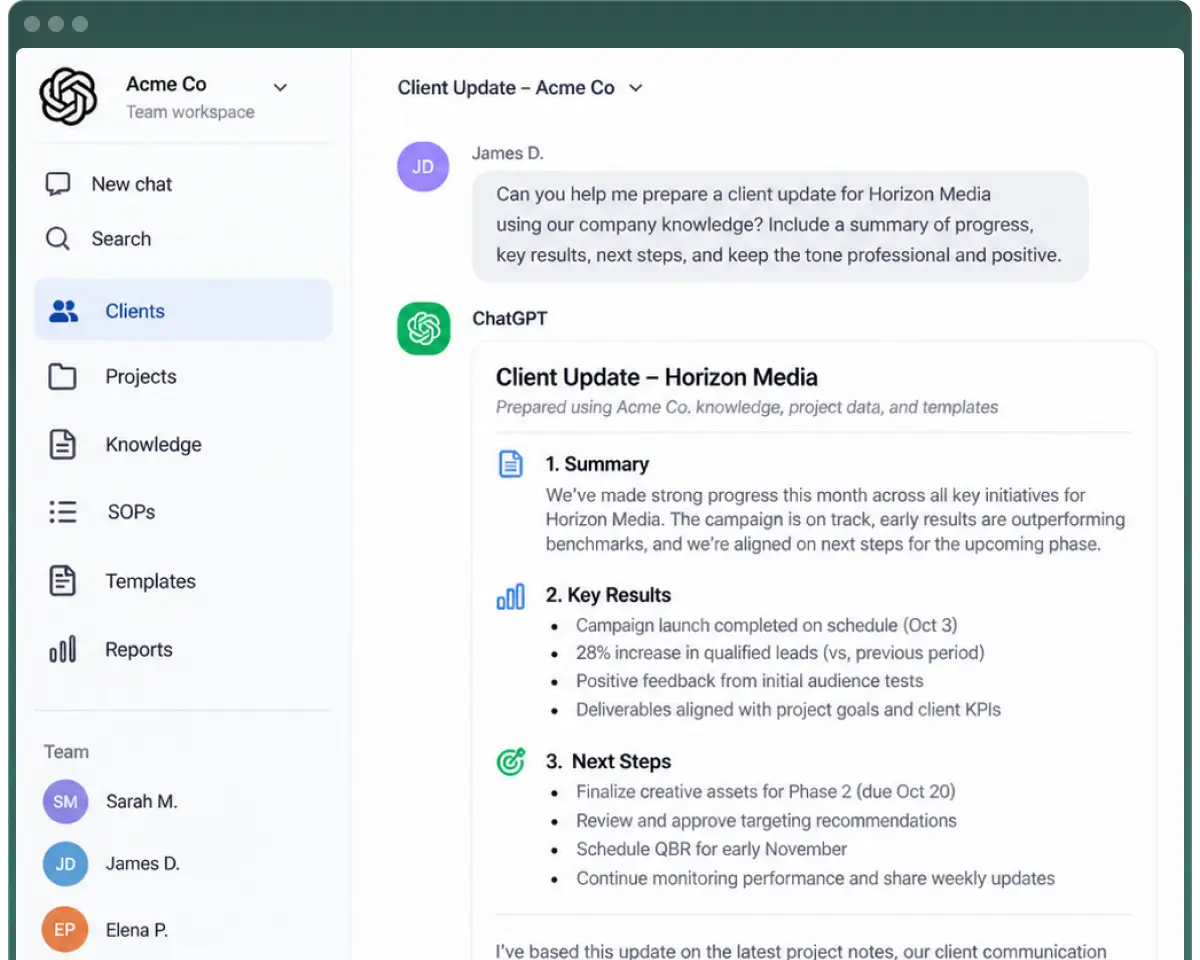Expand the Client Update – Acme Co title dropdown

pos(635,88)
